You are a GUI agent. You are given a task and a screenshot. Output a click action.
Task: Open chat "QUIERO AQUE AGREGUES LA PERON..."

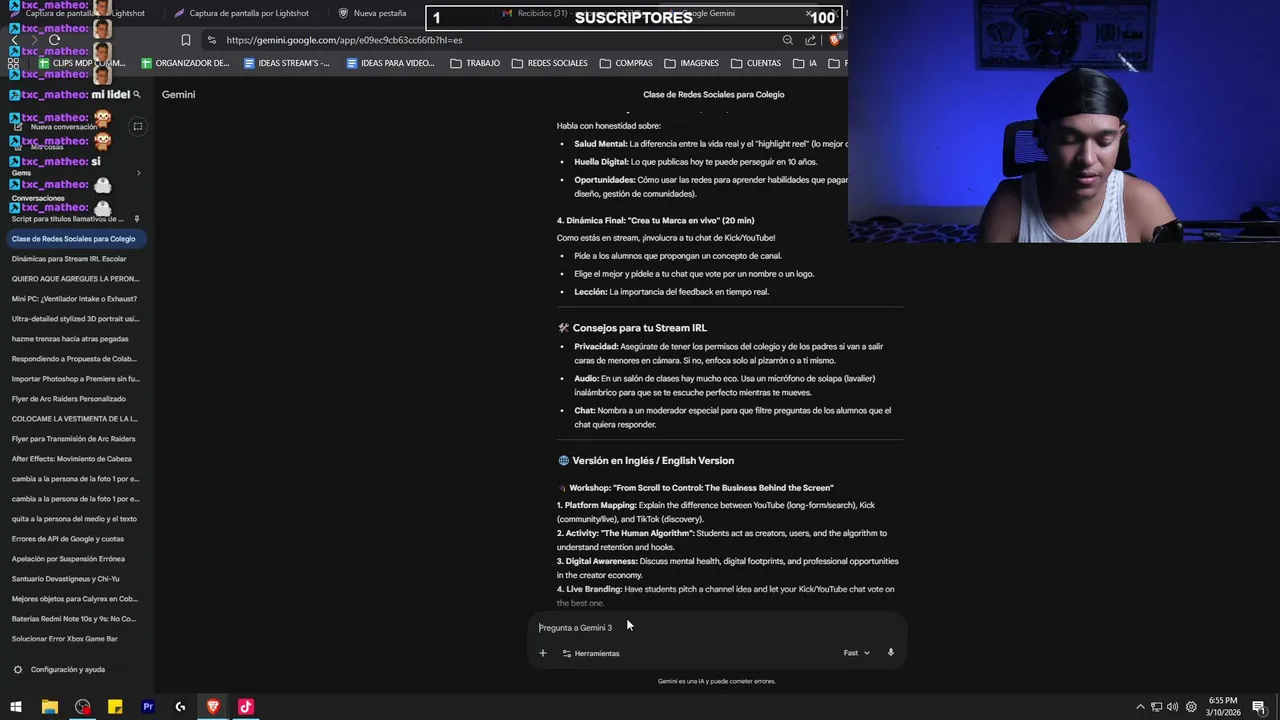(x=74, y=279)
